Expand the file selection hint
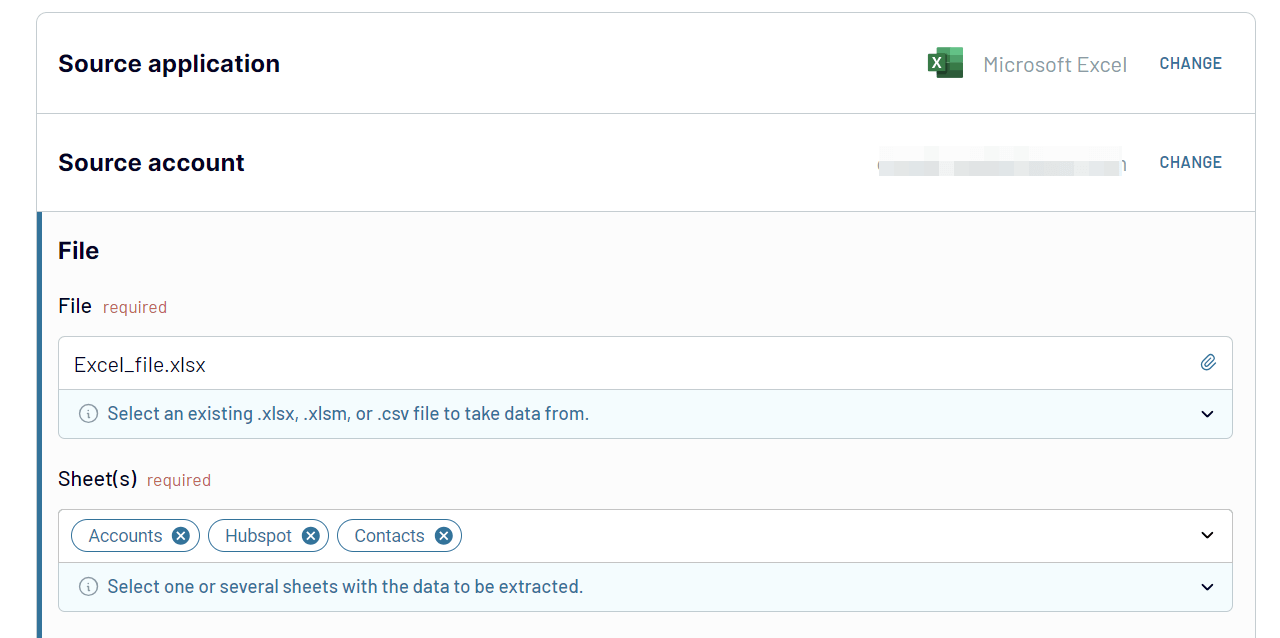The height and width of the screenshot is (638, 1280). point(1207,414)
